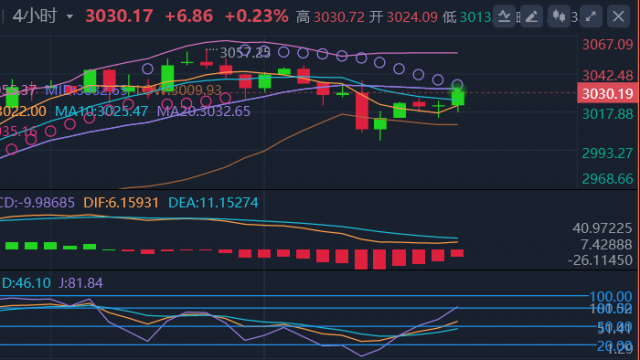Screen dimensions: 640x360
Task: Click the 3067.09 price axis label
Action: (607, 44)
